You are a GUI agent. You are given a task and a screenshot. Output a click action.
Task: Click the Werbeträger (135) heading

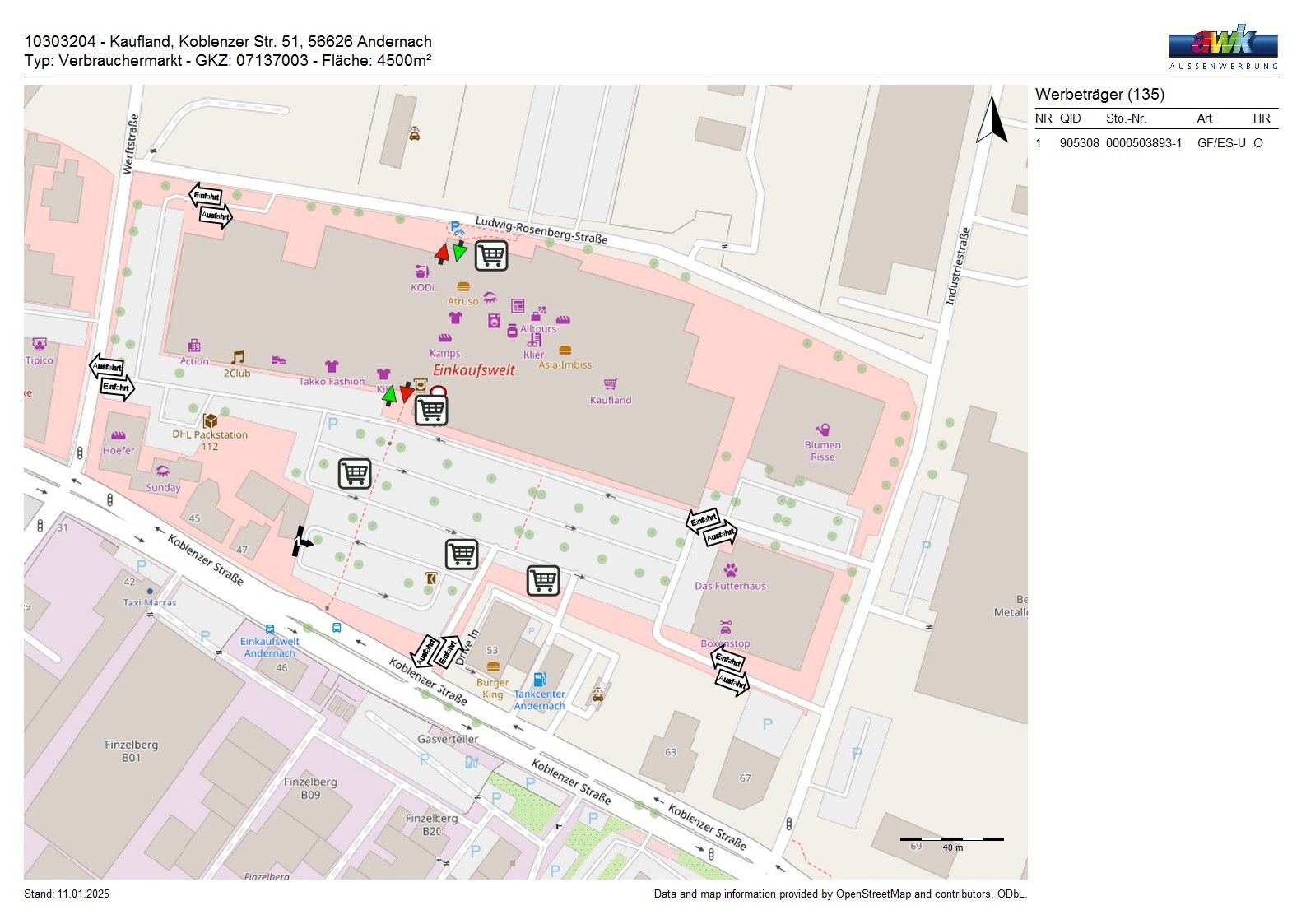click(x=1099, y=95)
